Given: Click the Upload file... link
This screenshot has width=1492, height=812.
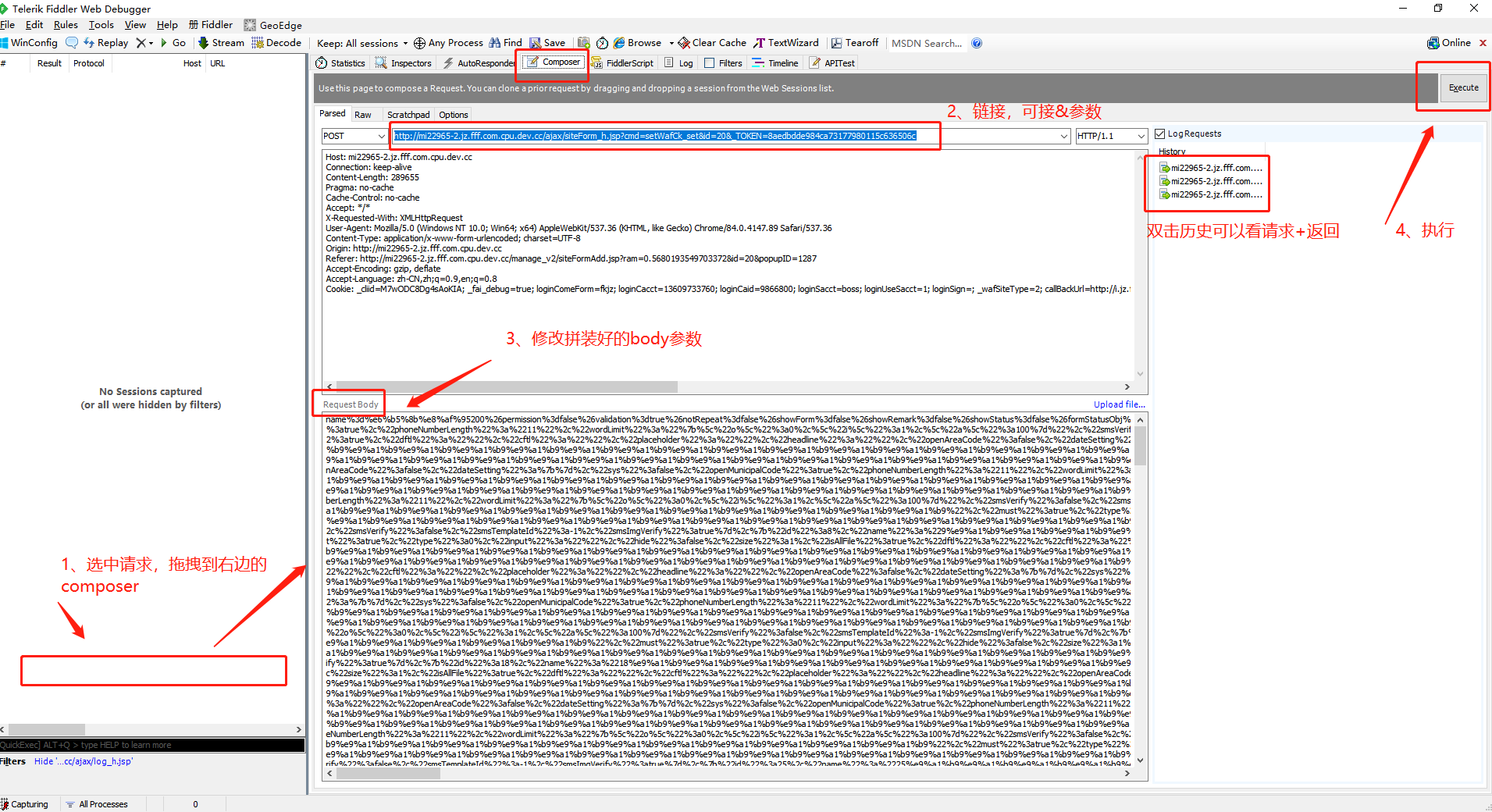Looking at the screenshot, I should [1119, 404].
